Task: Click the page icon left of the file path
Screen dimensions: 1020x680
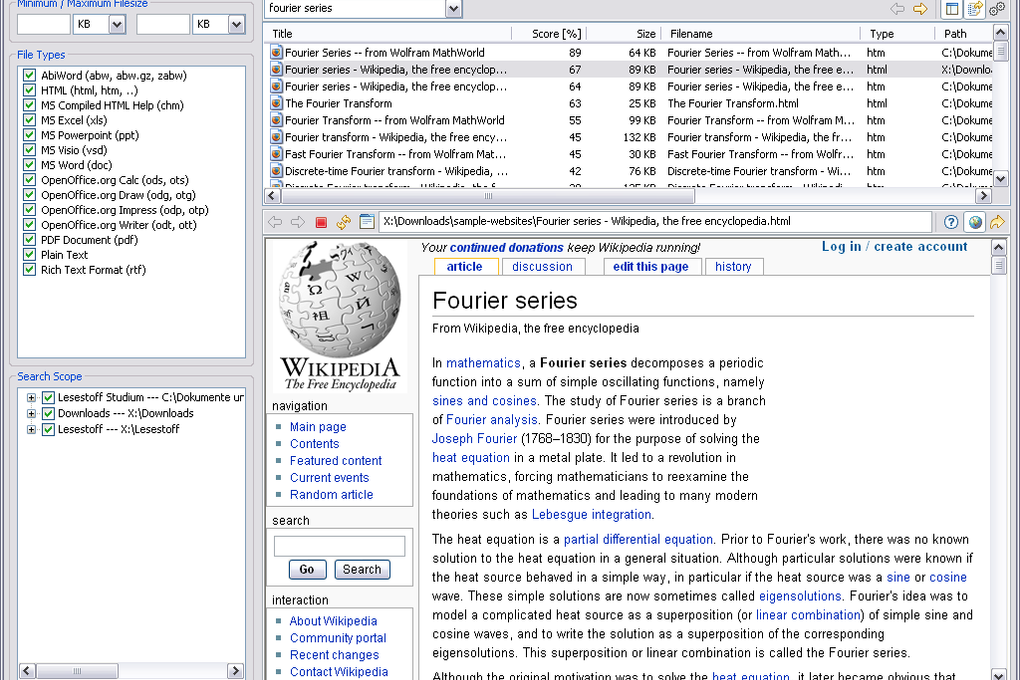Action: click(367, 222)
